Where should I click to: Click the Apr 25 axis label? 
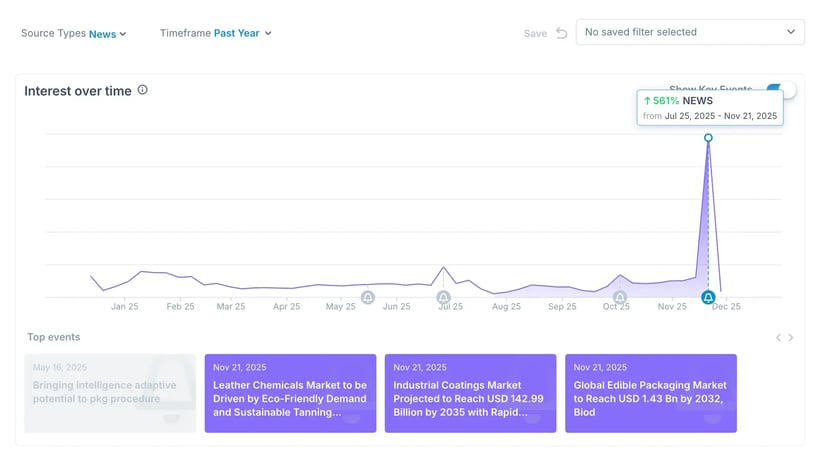[287, 307]
